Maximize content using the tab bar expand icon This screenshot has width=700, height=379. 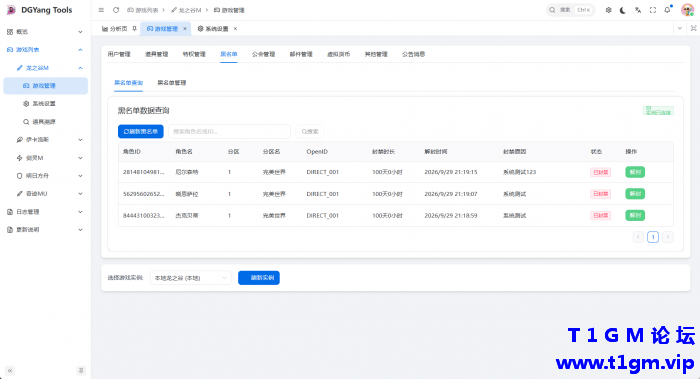click(693, 28)
